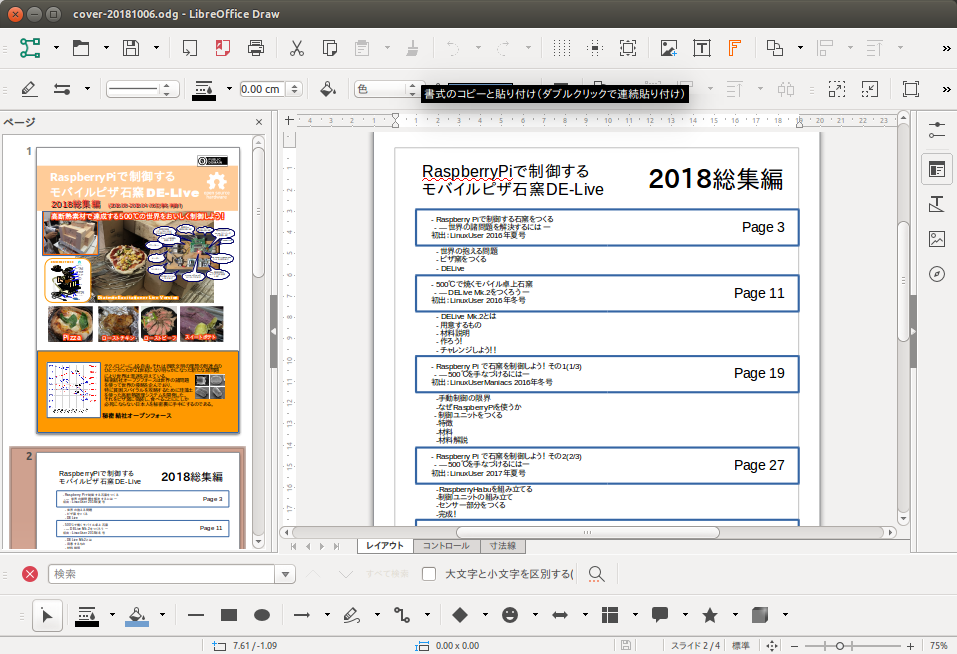Screen dimensions: 957x654
Task: Click the line color swatch in drawing toolbar
Action: click(87, 615)
